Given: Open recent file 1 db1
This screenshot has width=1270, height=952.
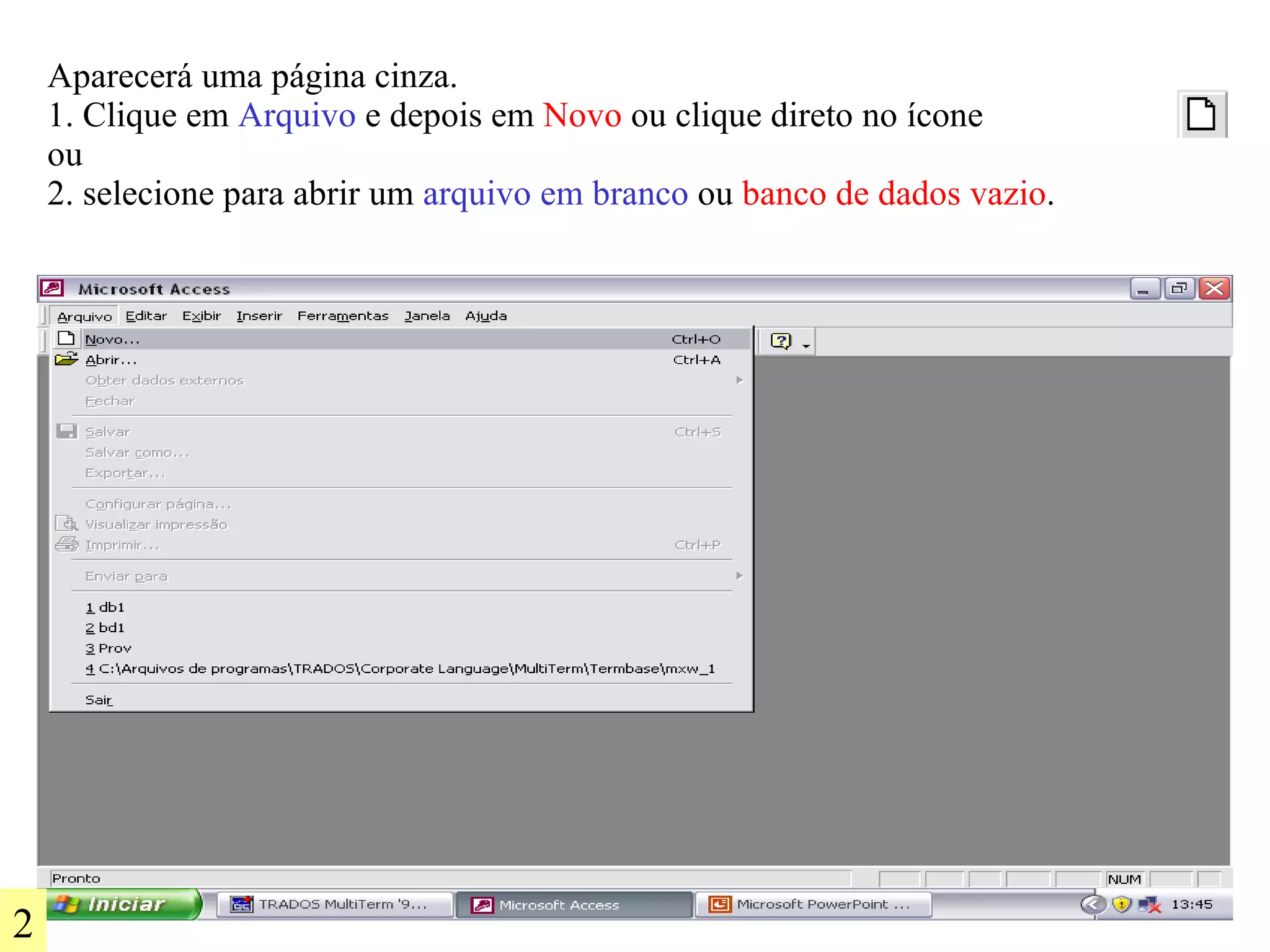Looking at the screenshot, I should pos(105,607).
